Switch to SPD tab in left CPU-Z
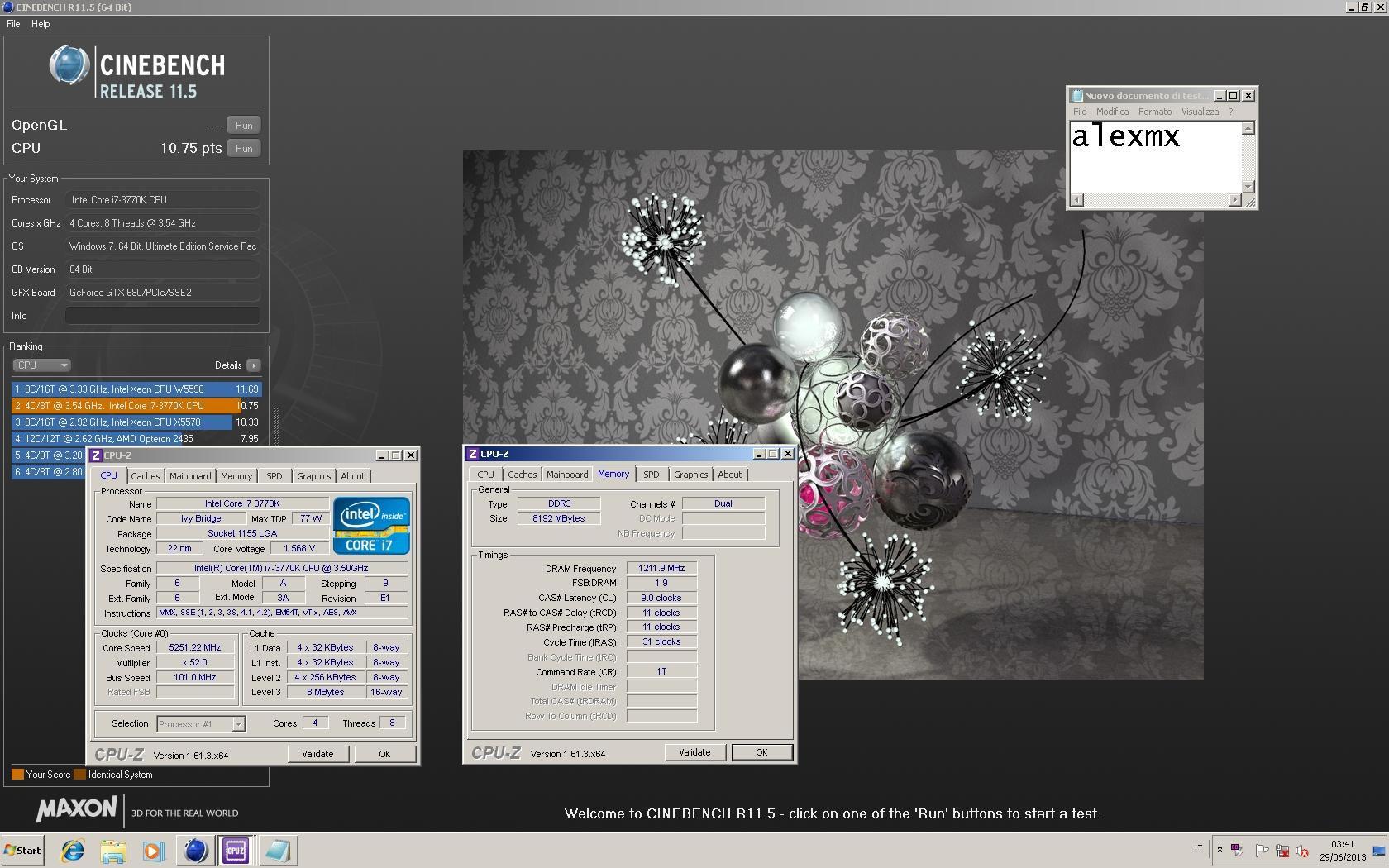The image size is (1389, 868). pyautogui.click(x=274, y=476)
